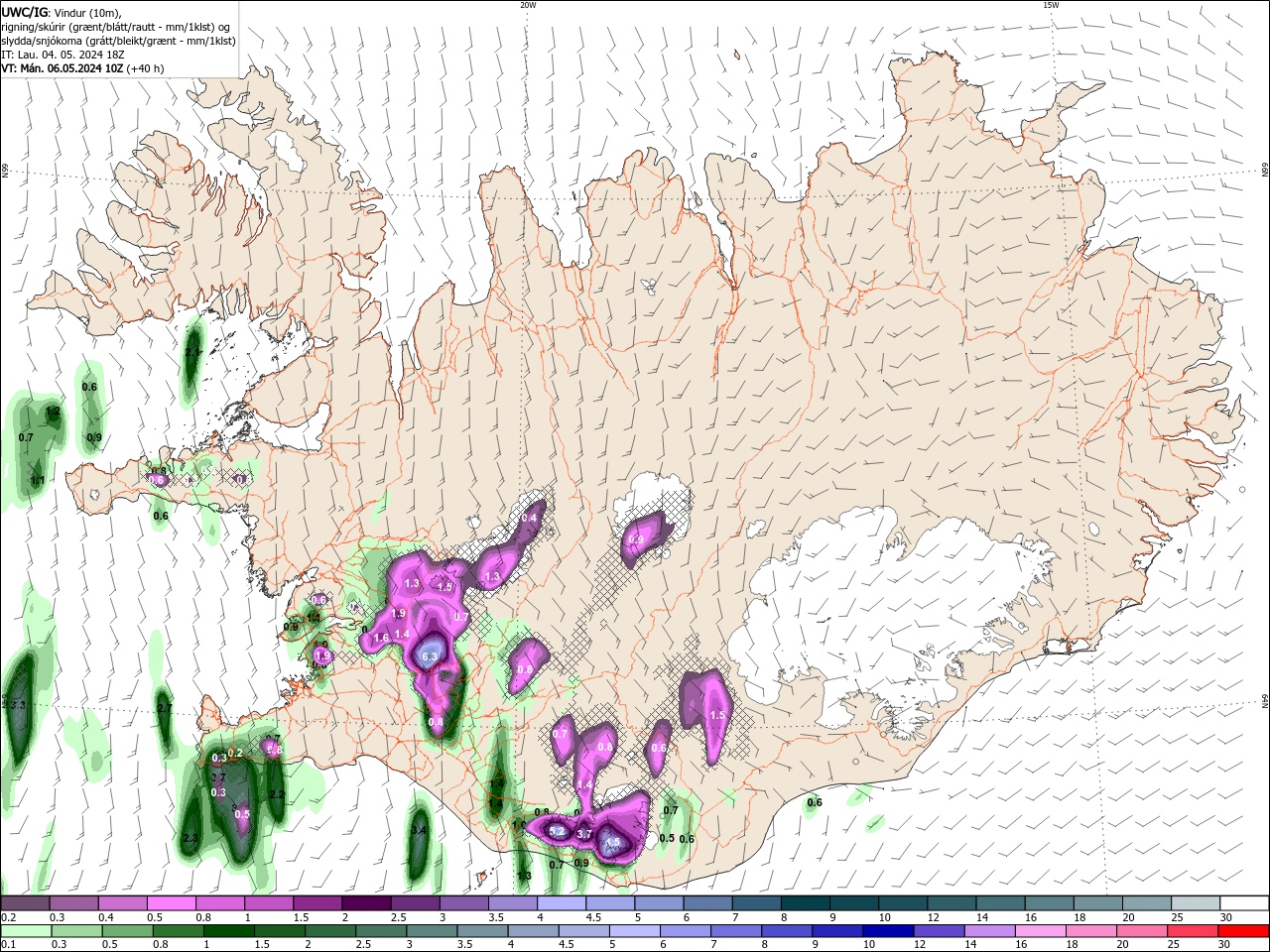Select the white snow swatch starting at 30

point(1244,903)
